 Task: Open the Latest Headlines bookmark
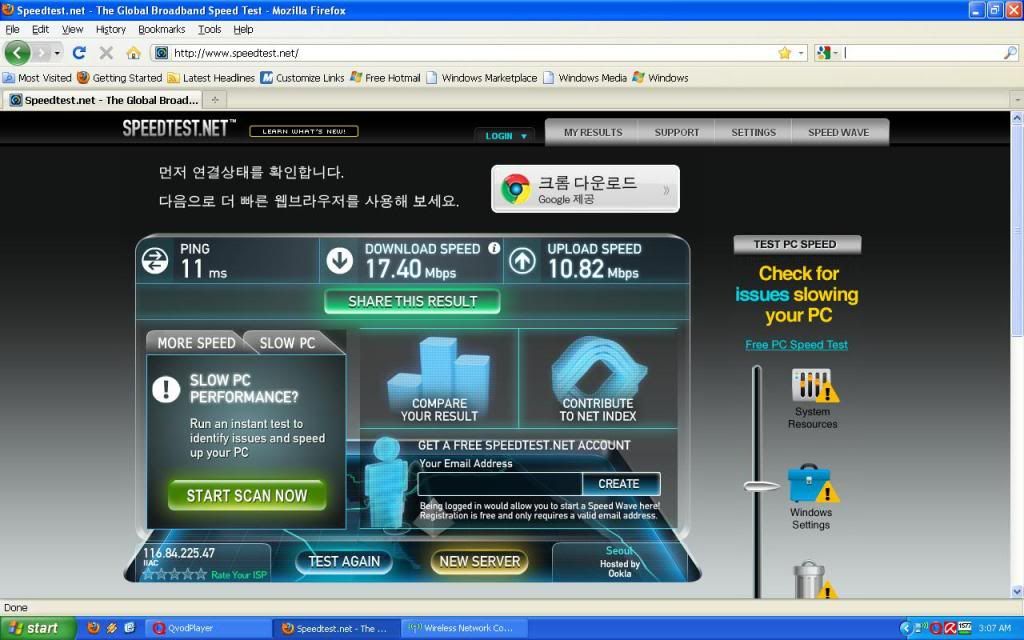pos(211,78)
